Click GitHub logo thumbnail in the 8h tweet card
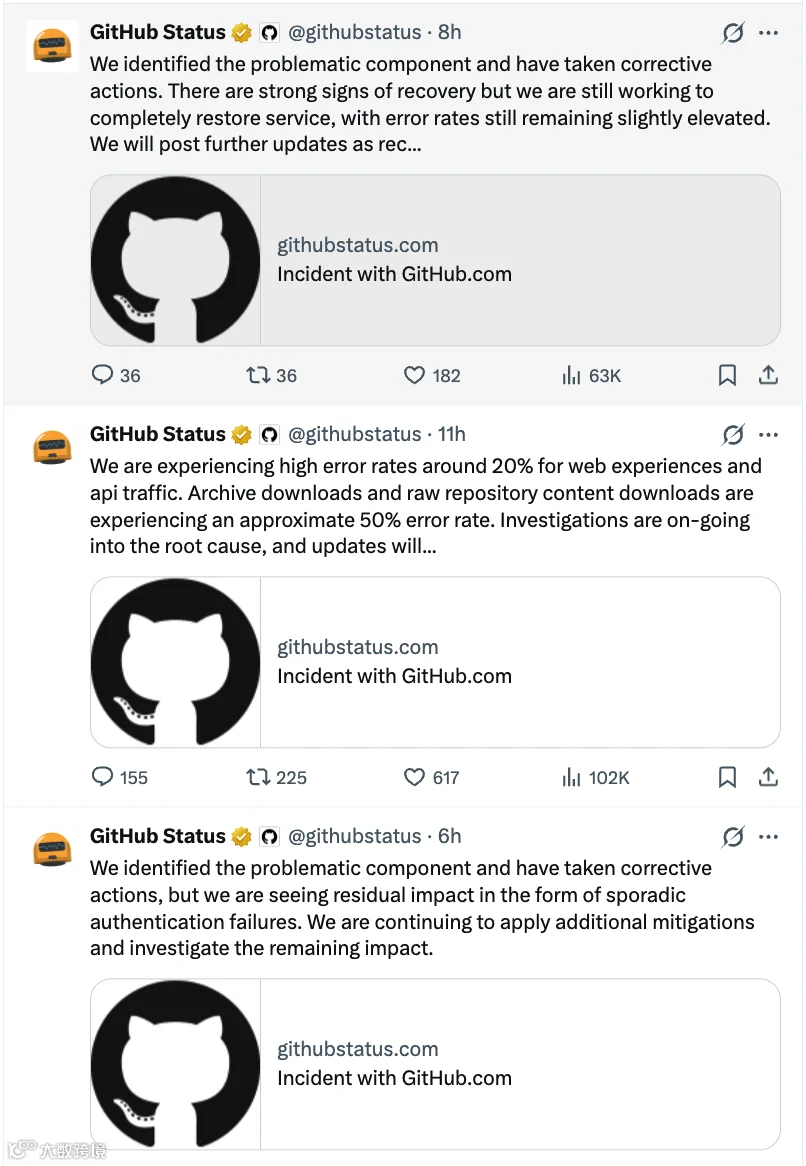The width and height of the screenshot is (806, 1166). [175, 260]
